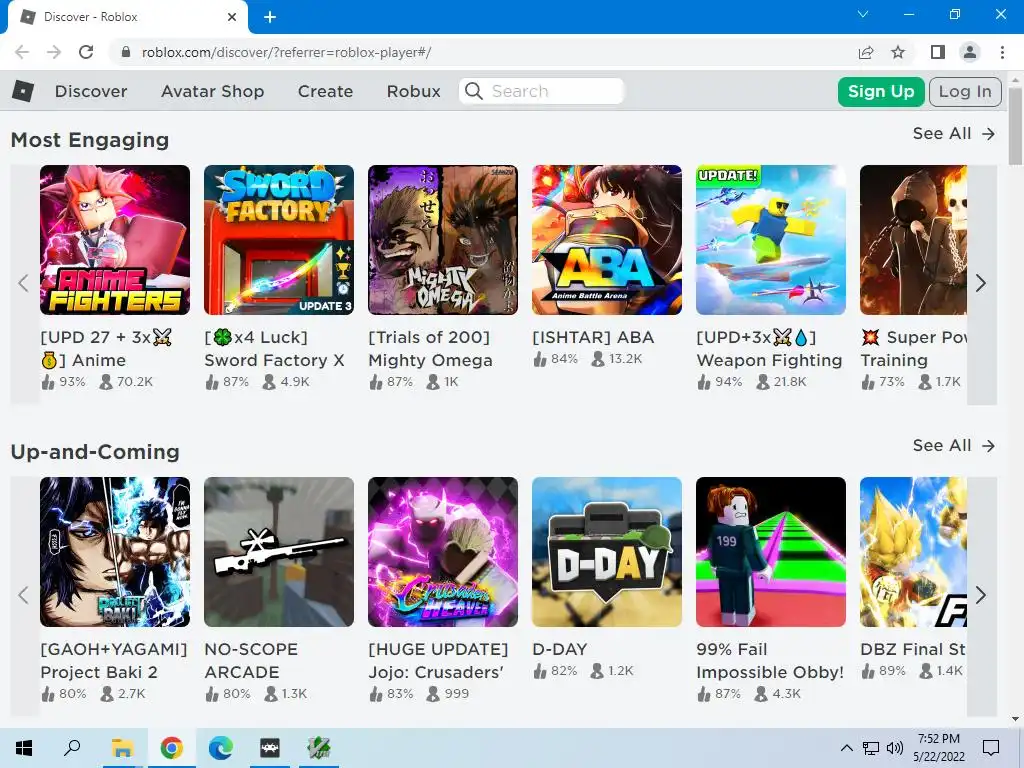This screenshot has height=768, width=1024.
Task: Click the 'Project Baki 2' title text
Action: (x=99, y=672)
